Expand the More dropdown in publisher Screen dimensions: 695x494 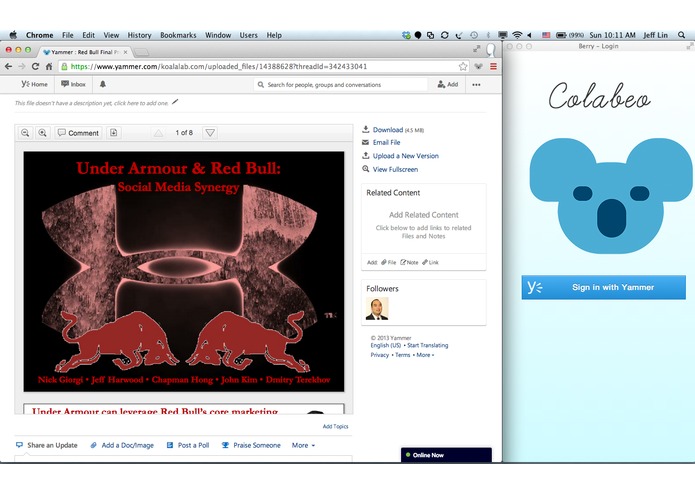point(303,445)
